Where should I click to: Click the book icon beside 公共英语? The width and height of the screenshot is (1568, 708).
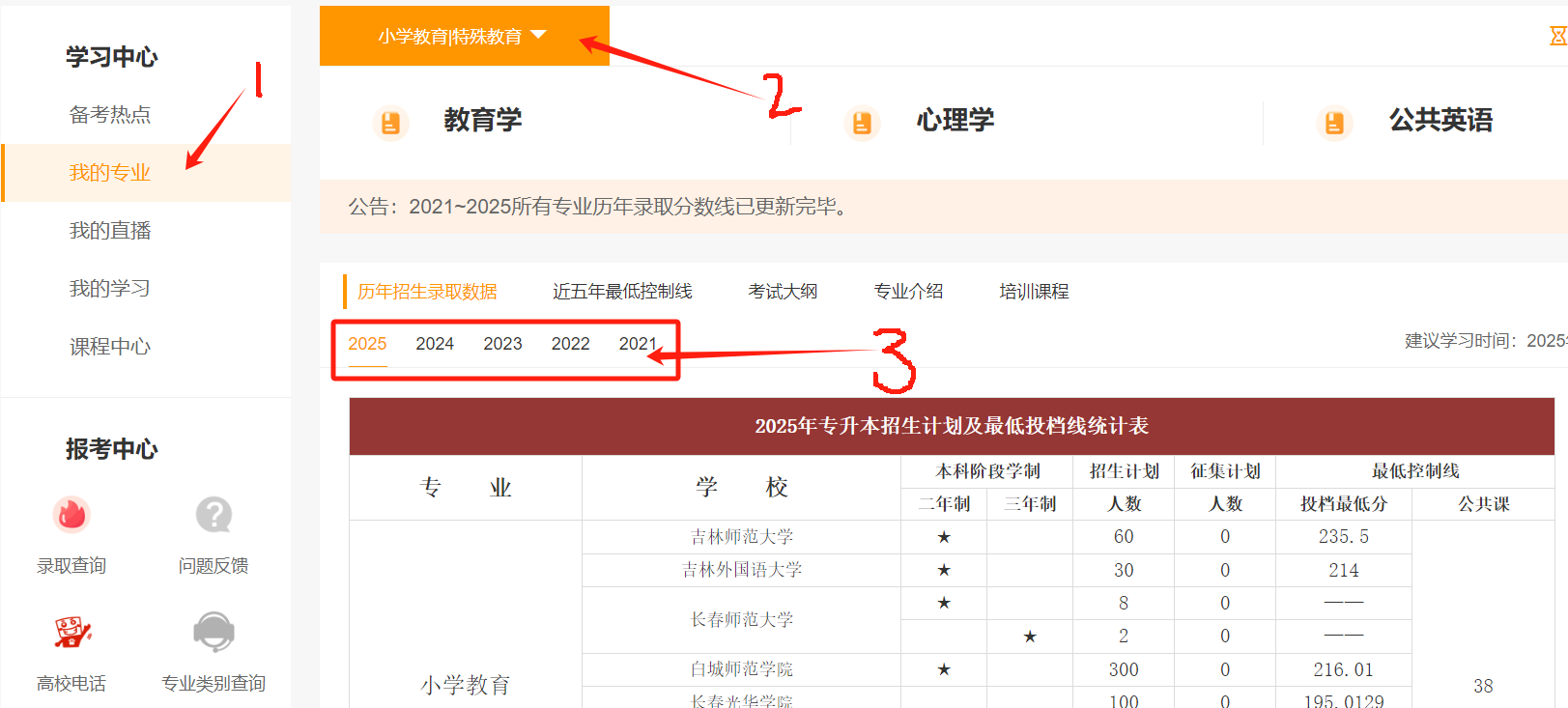click(x=1334, y=123)
